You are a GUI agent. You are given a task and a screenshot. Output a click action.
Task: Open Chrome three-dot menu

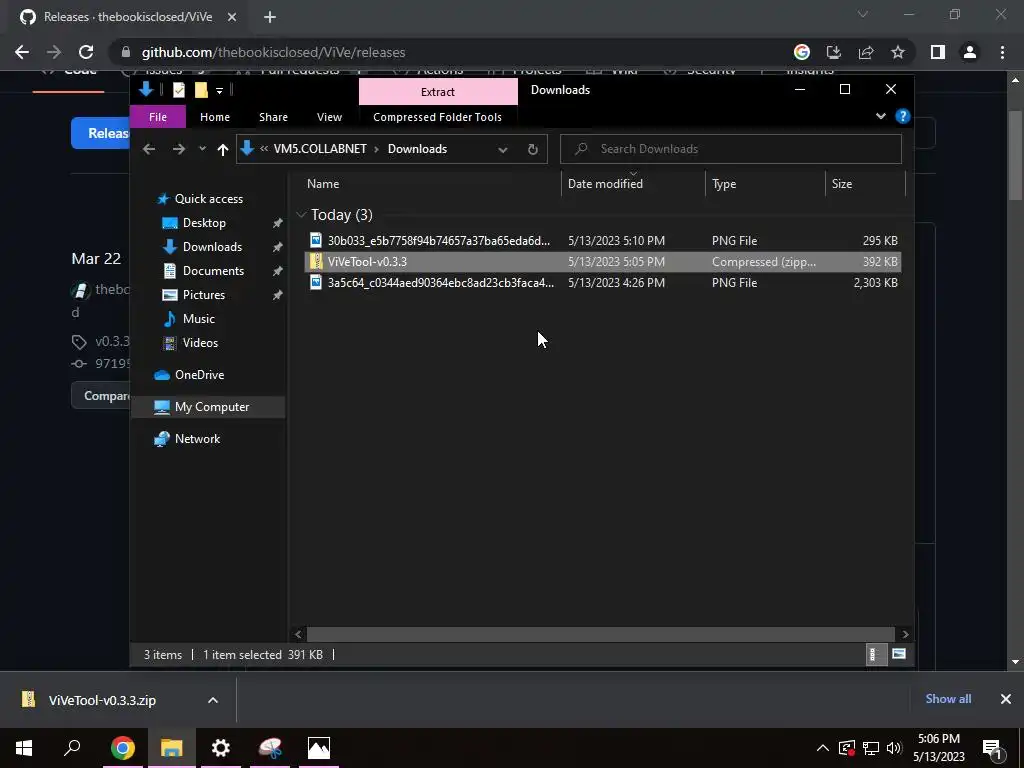click(x=1002, y=52)
